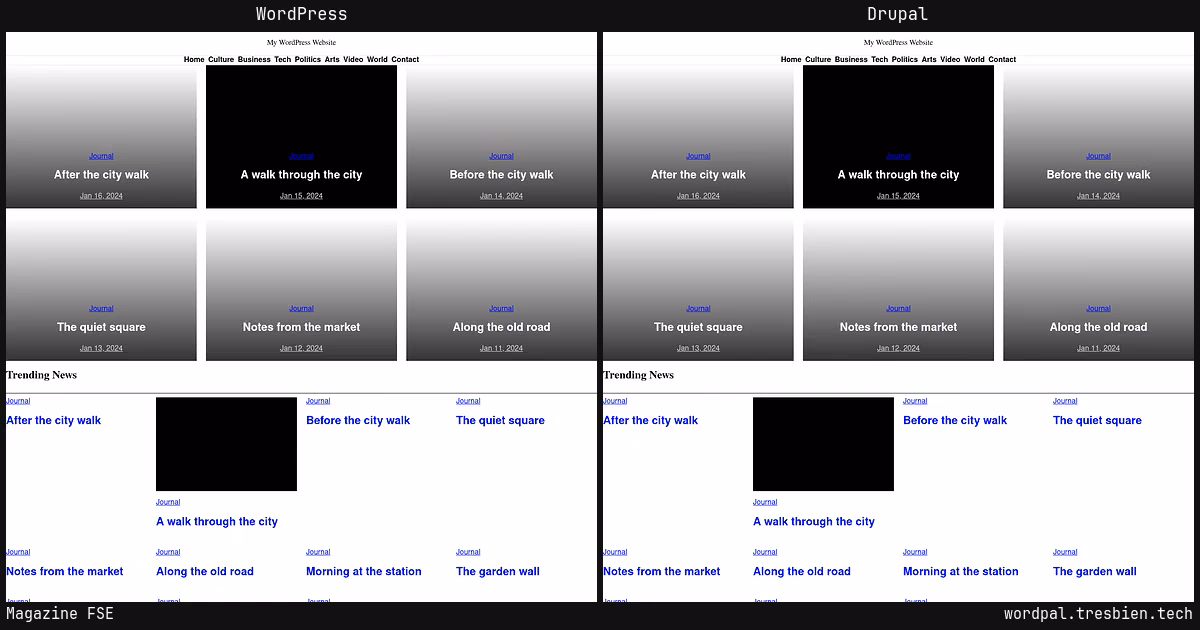Go to Arts in Drupal pane menu
Screen dimensions: 1200x630
pos(929,60)
